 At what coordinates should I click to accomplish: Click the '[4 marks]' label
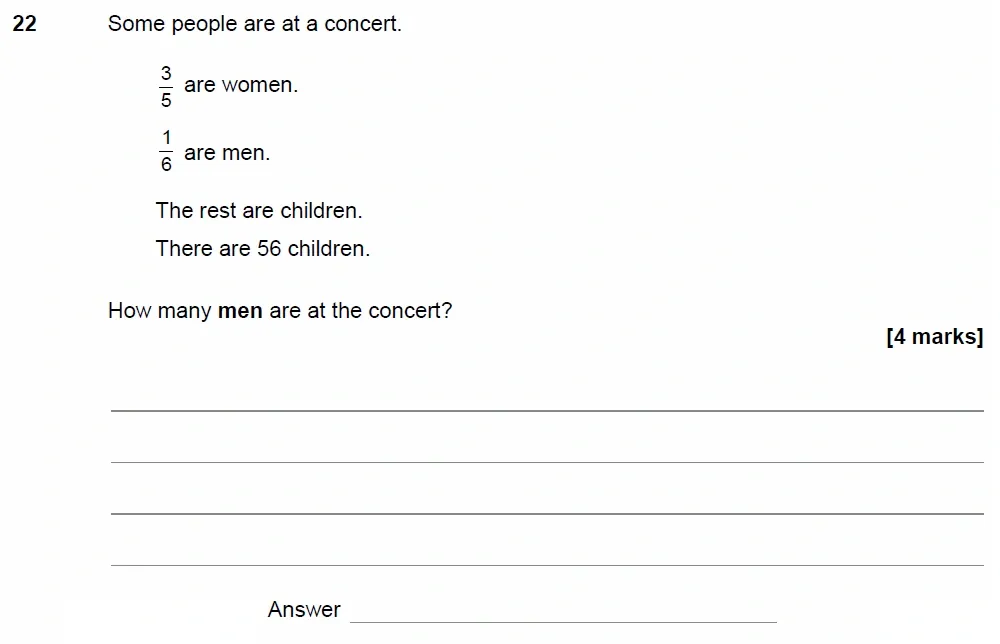[934, 337]
